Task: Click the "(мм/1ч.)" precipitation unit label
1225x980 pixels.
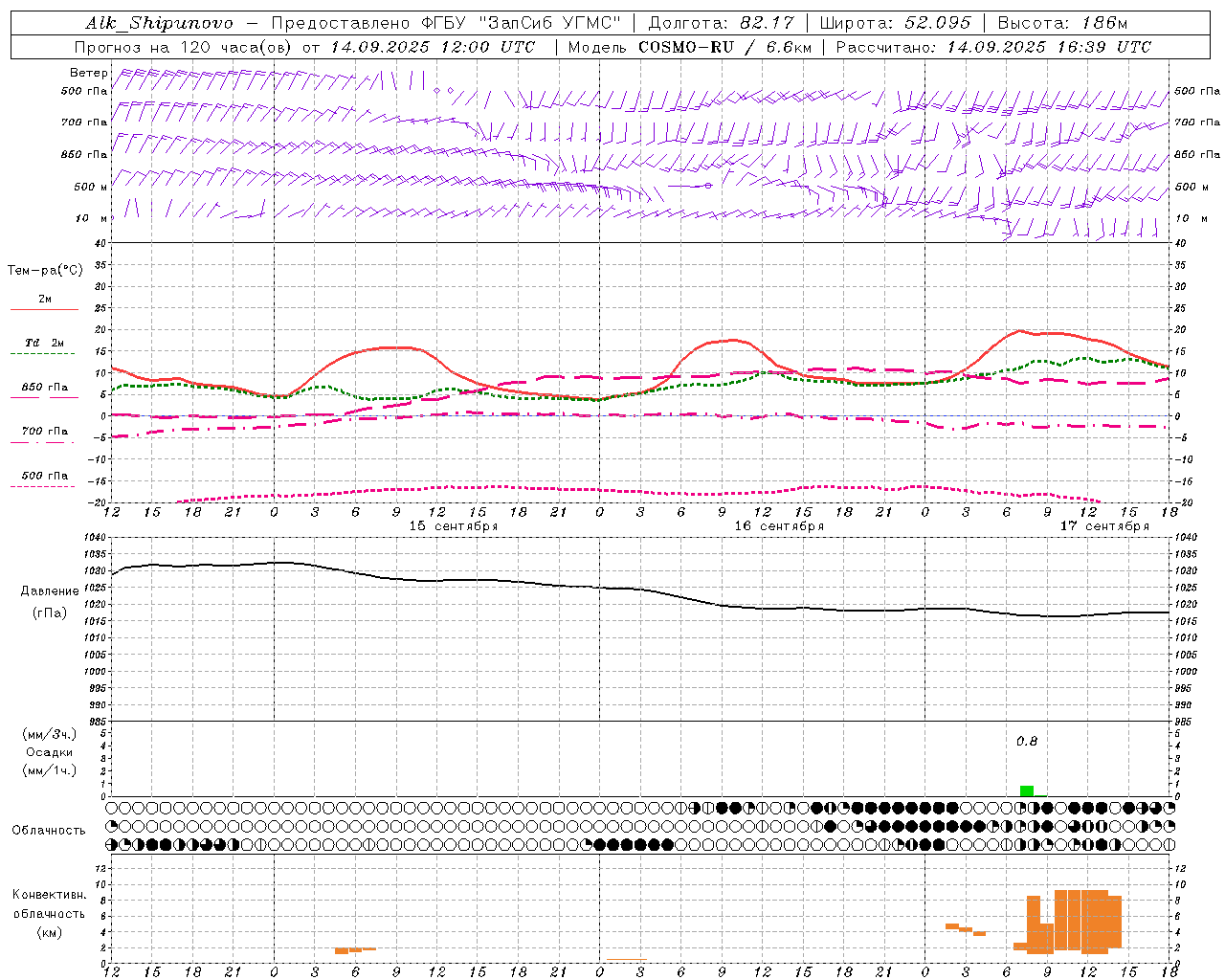Action: coord(50,770)
